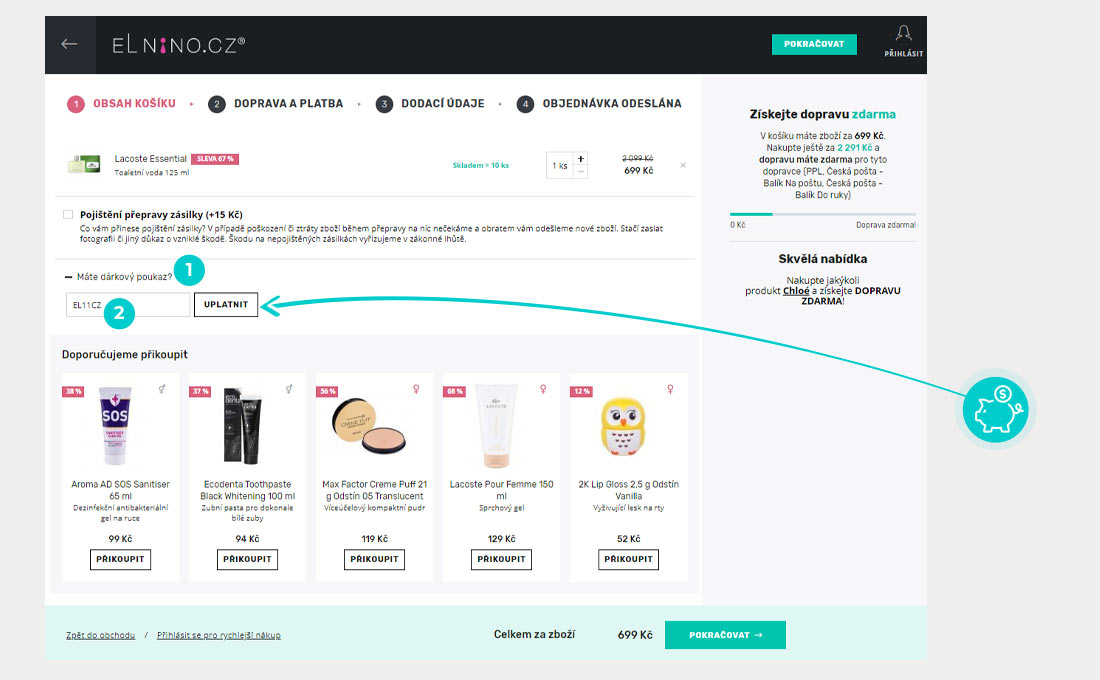Click the 38 % discount badge

(x=74, y=392)
